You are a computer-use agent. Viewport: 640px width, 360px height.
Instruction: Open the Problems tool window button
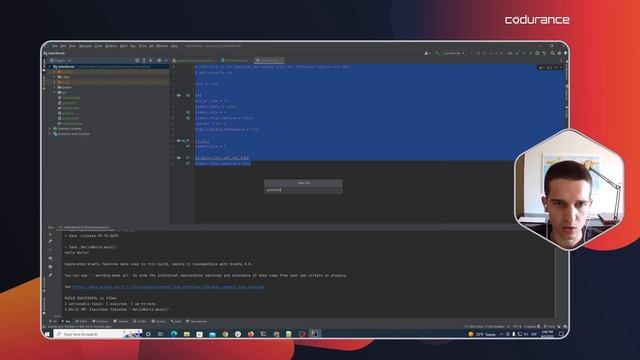[x=100, y=322]
